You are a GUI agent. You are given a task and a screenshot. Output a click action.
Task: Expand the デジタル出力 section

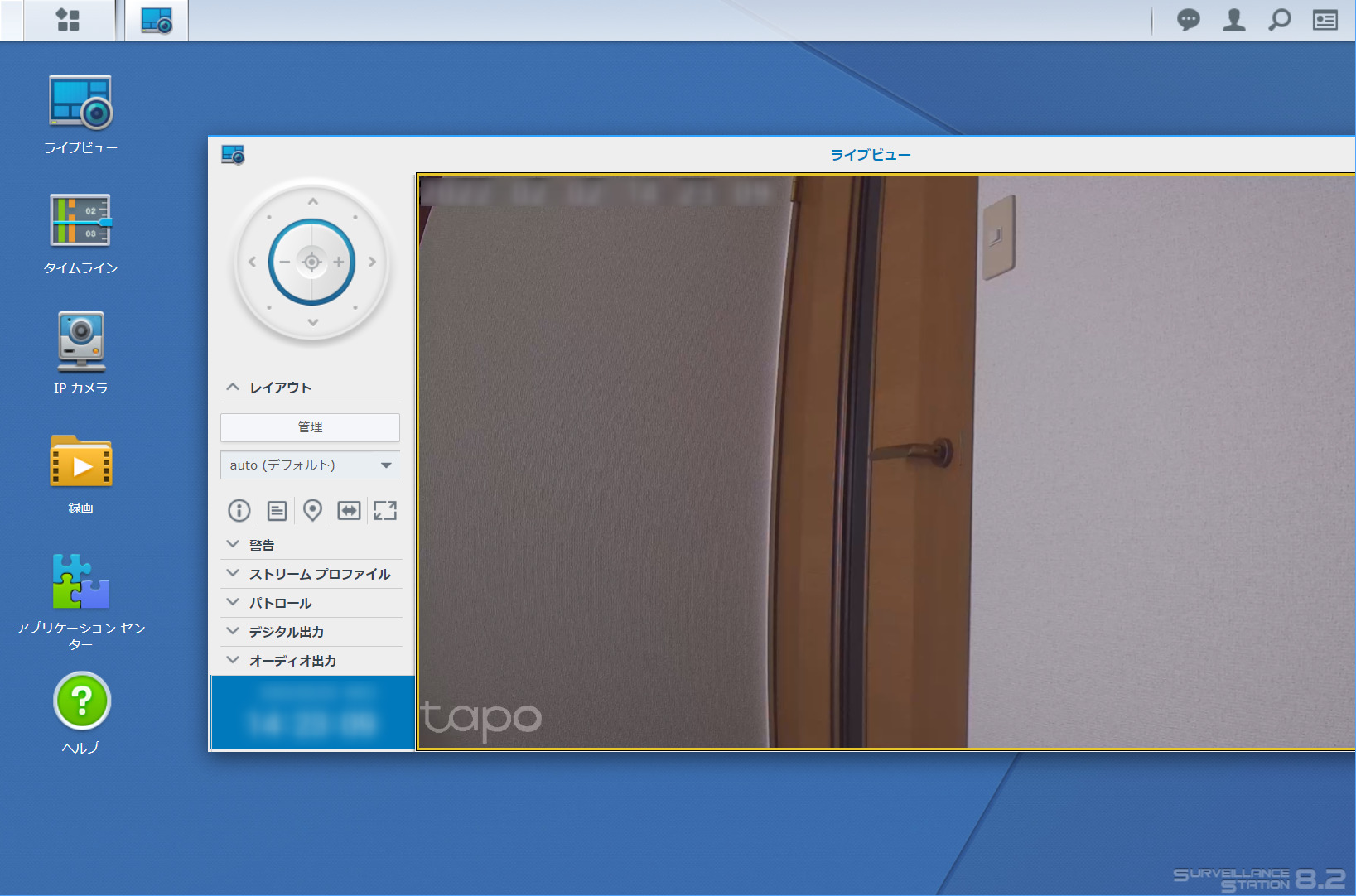pos(311,632)
